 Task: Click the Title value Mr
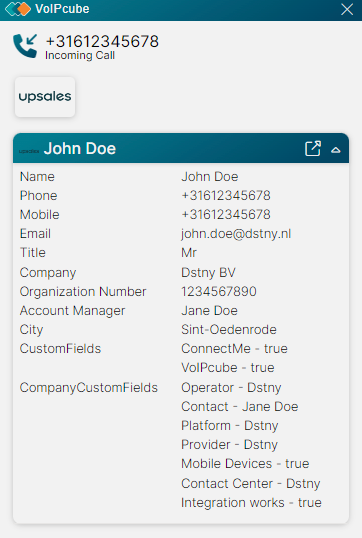point(189,253)
